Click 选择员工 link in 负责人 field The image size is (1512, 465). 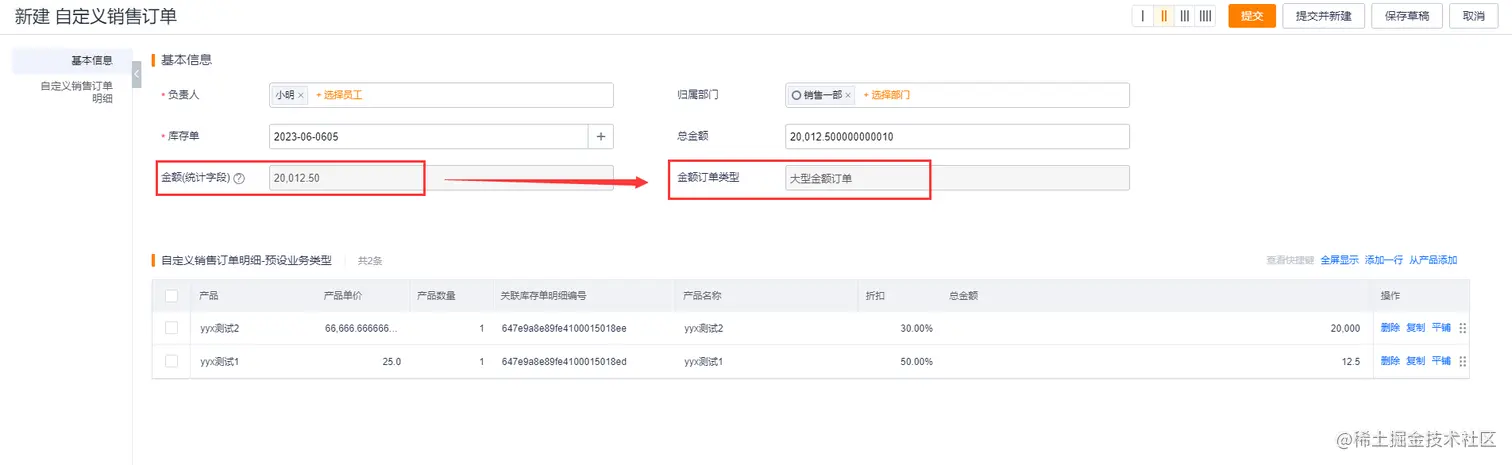point(339,95)
